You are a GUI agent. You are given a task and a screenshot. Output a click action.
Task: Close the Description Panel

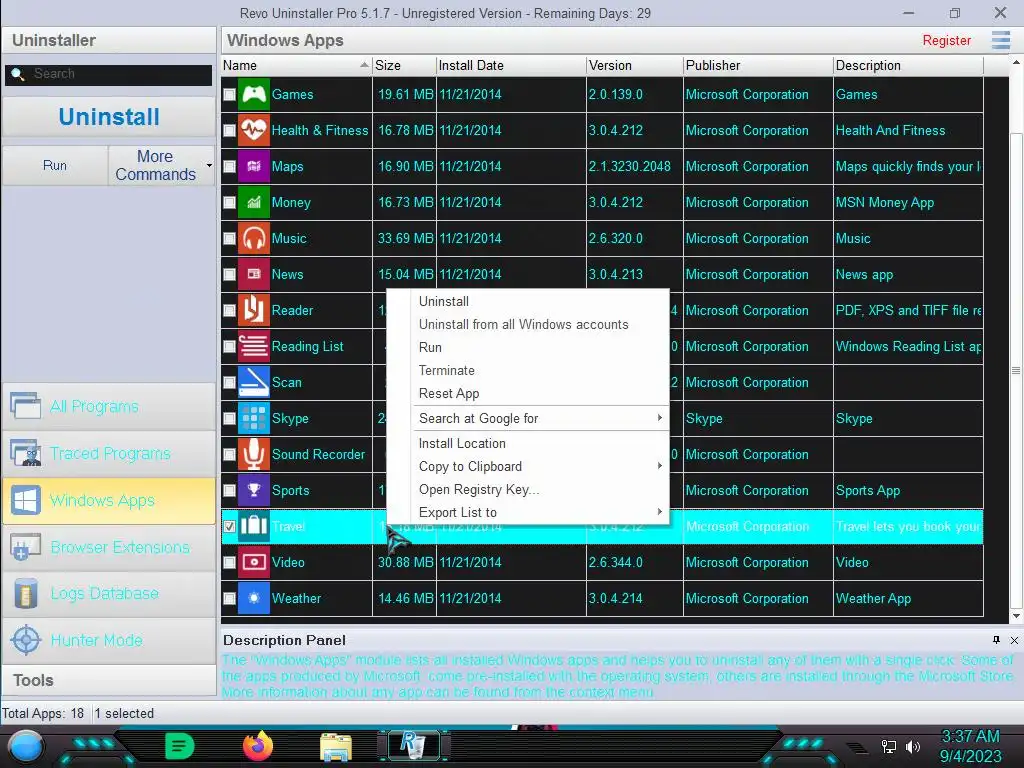(1014, 640)
